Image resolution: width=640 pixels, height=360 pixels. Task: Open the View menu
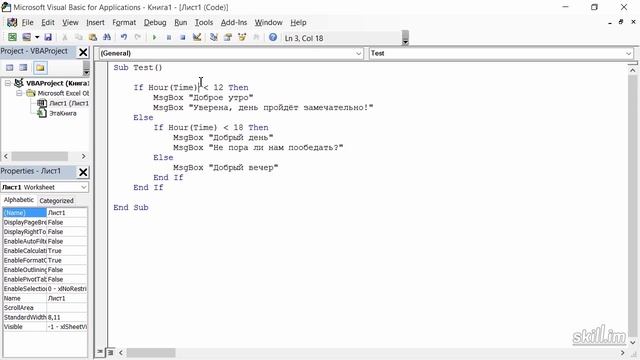[70, 22]
